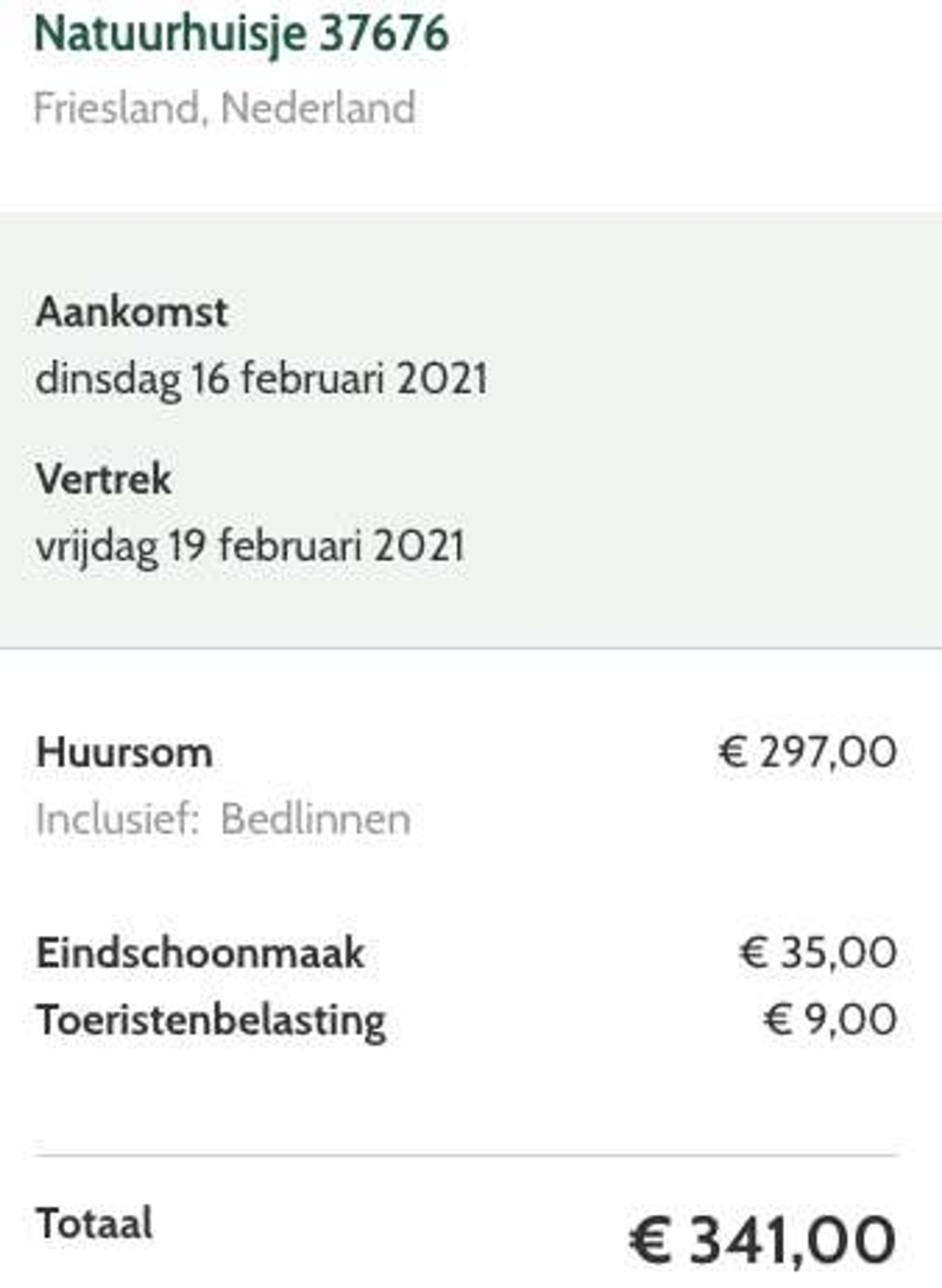Click the Huursom label
The width and height of the screenshot is (942, 1288).
124,752
